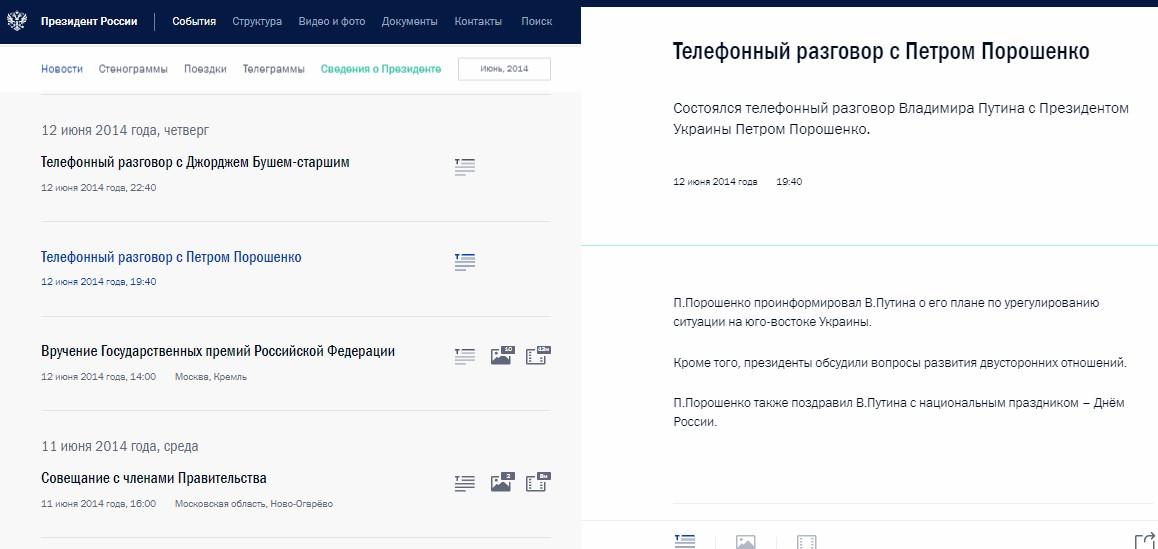Switch to the photo tab in the article footer
1158x549 pixels.
click(745, 542)
